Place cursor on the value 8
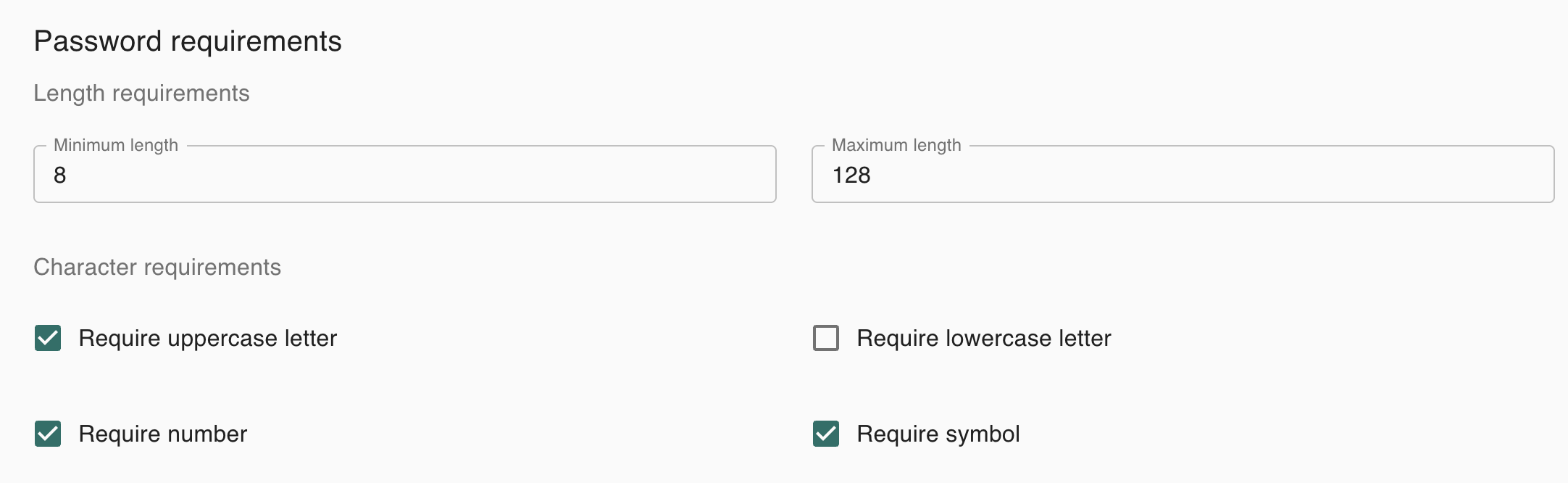 click(60, 176)
